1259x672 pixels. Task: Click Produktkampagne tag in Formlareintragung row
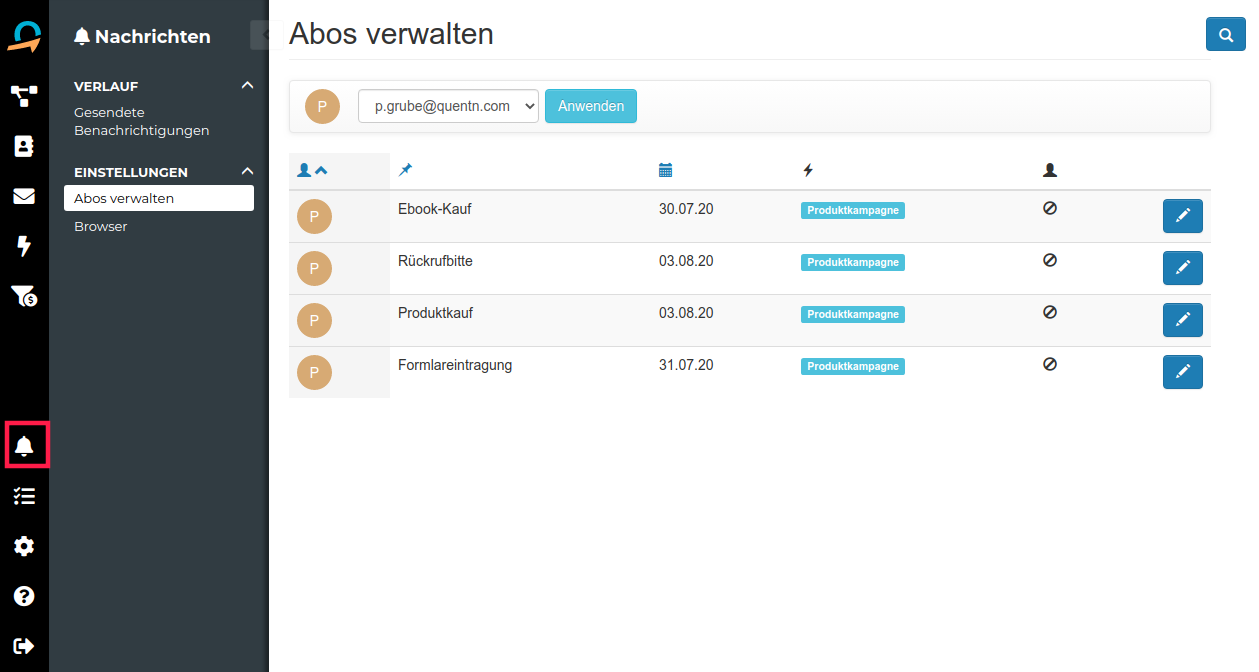(853, 366)
